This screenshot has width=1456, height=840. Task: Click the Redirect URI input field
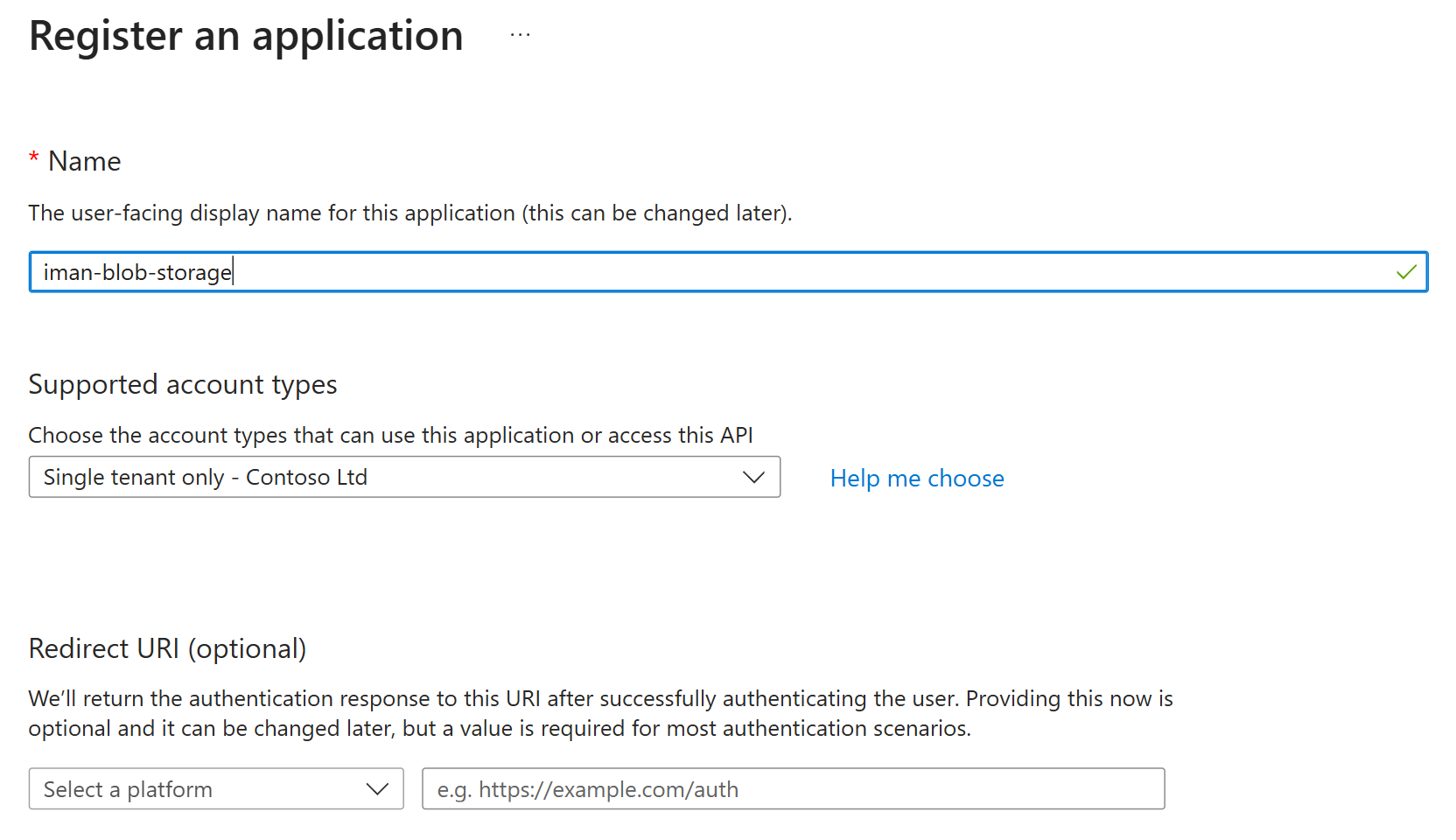point(793,789)
